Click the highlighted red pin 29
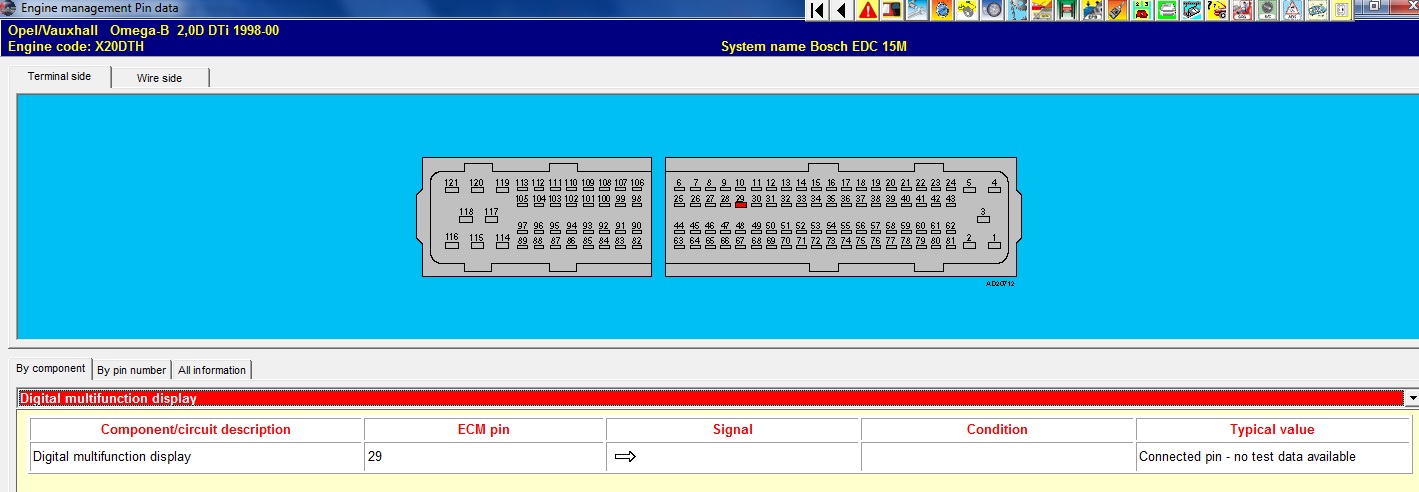Screen dimensions: 1419x492 [x=740, y=203]
